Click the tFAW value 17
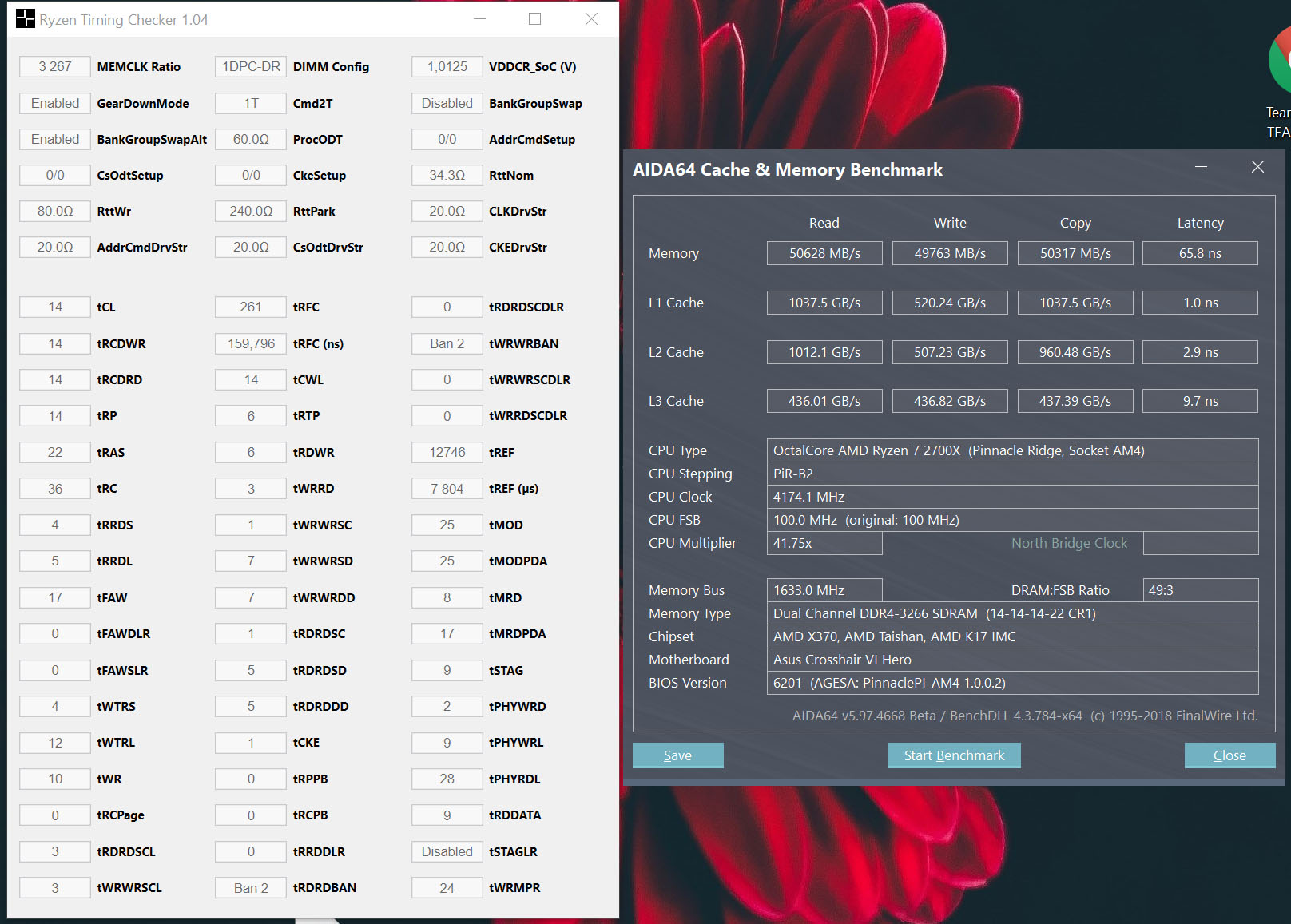Screen dimensions: 1291x924 coord(55,598)
